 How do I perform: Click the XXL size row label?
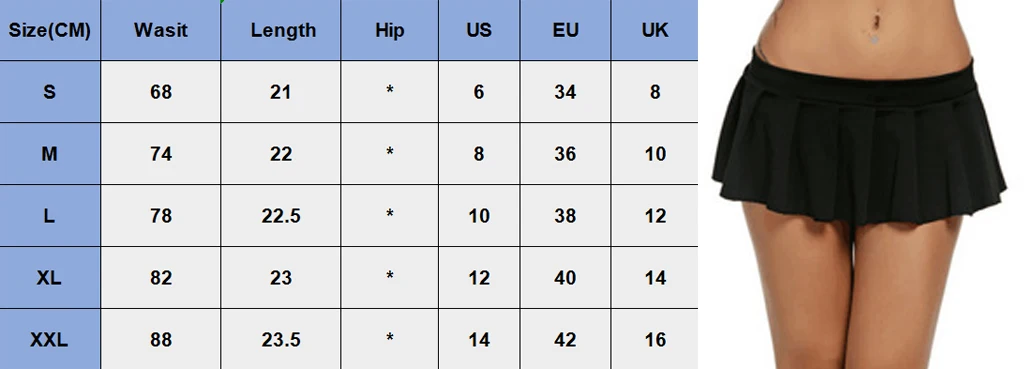(x=50, y=339)
